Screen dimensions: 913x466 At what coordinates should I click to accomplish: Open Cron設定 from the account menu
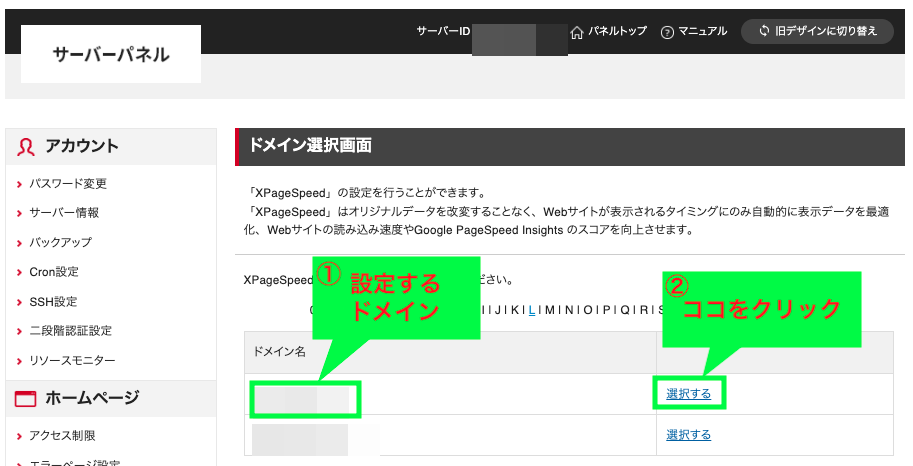(x=54, y=272)
